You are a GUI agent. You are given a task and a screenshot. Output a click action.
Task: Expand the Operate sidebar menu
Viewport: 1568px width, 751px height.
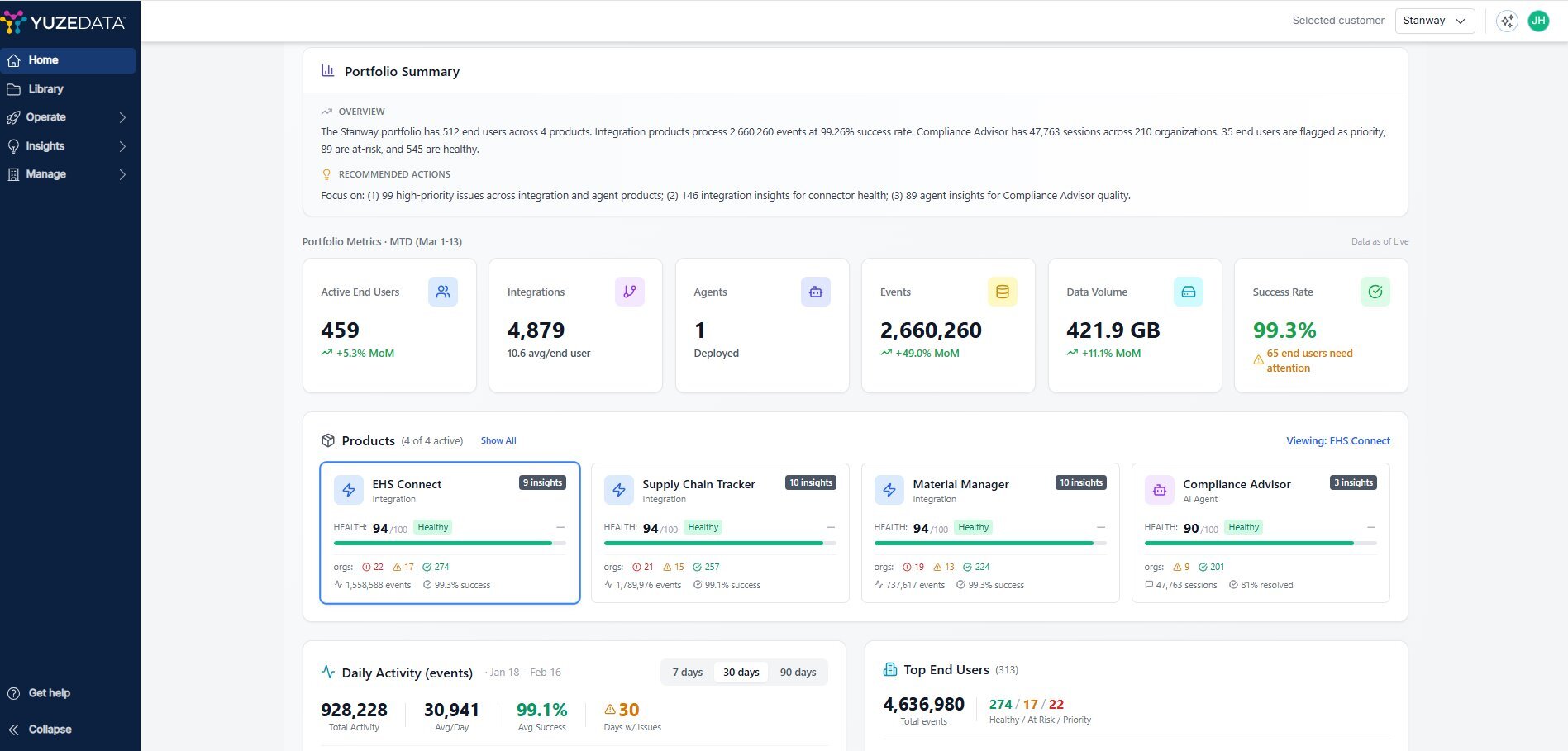68,117
